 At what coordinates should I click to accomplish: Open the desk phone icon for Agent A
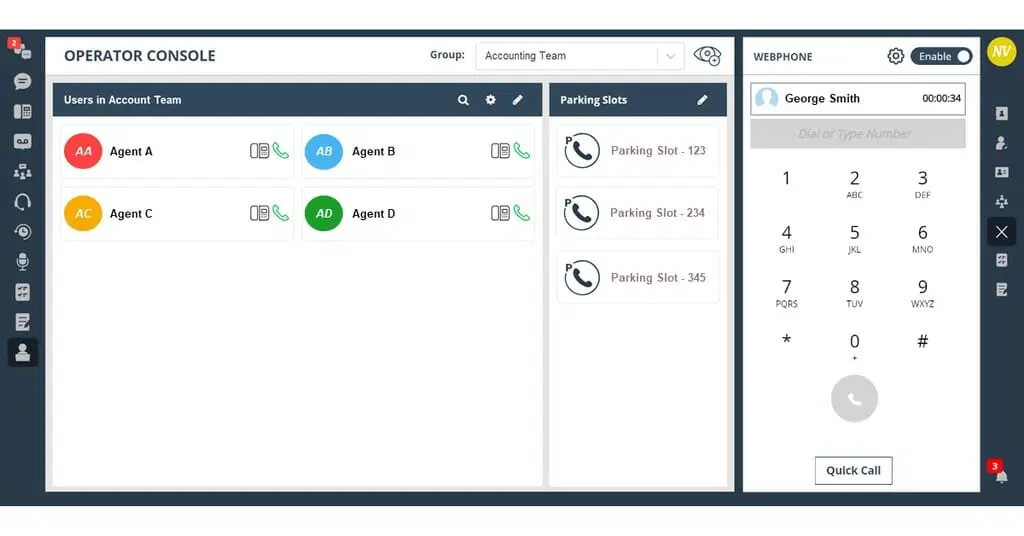tap(259, 151)
